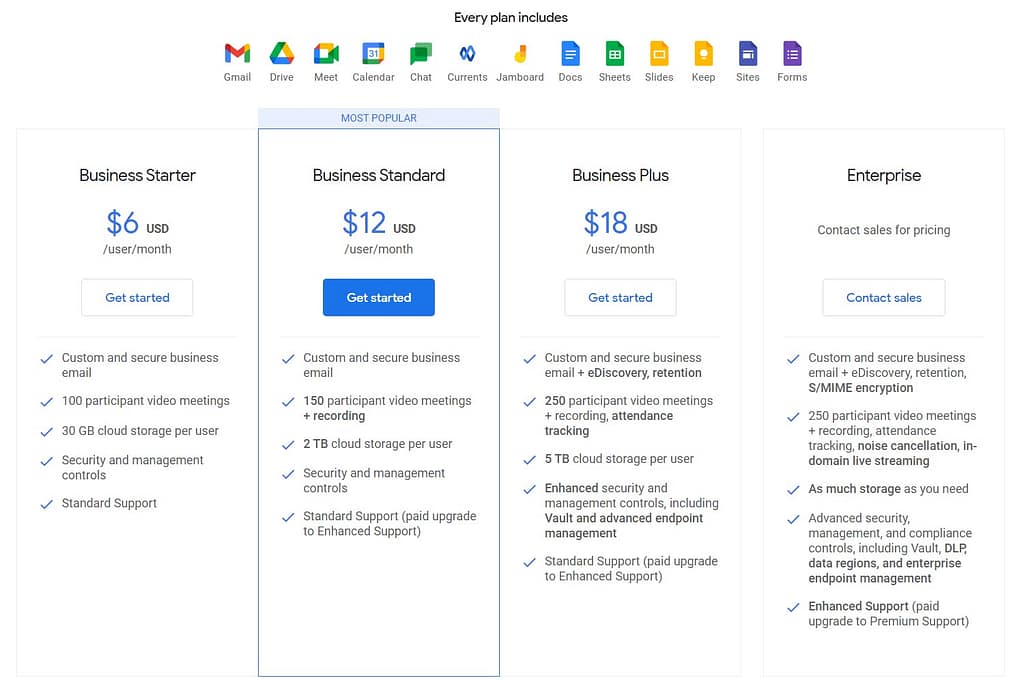Screen dimensions: 1024x685
Task: Open the Calendar icon
Action: 373,54
